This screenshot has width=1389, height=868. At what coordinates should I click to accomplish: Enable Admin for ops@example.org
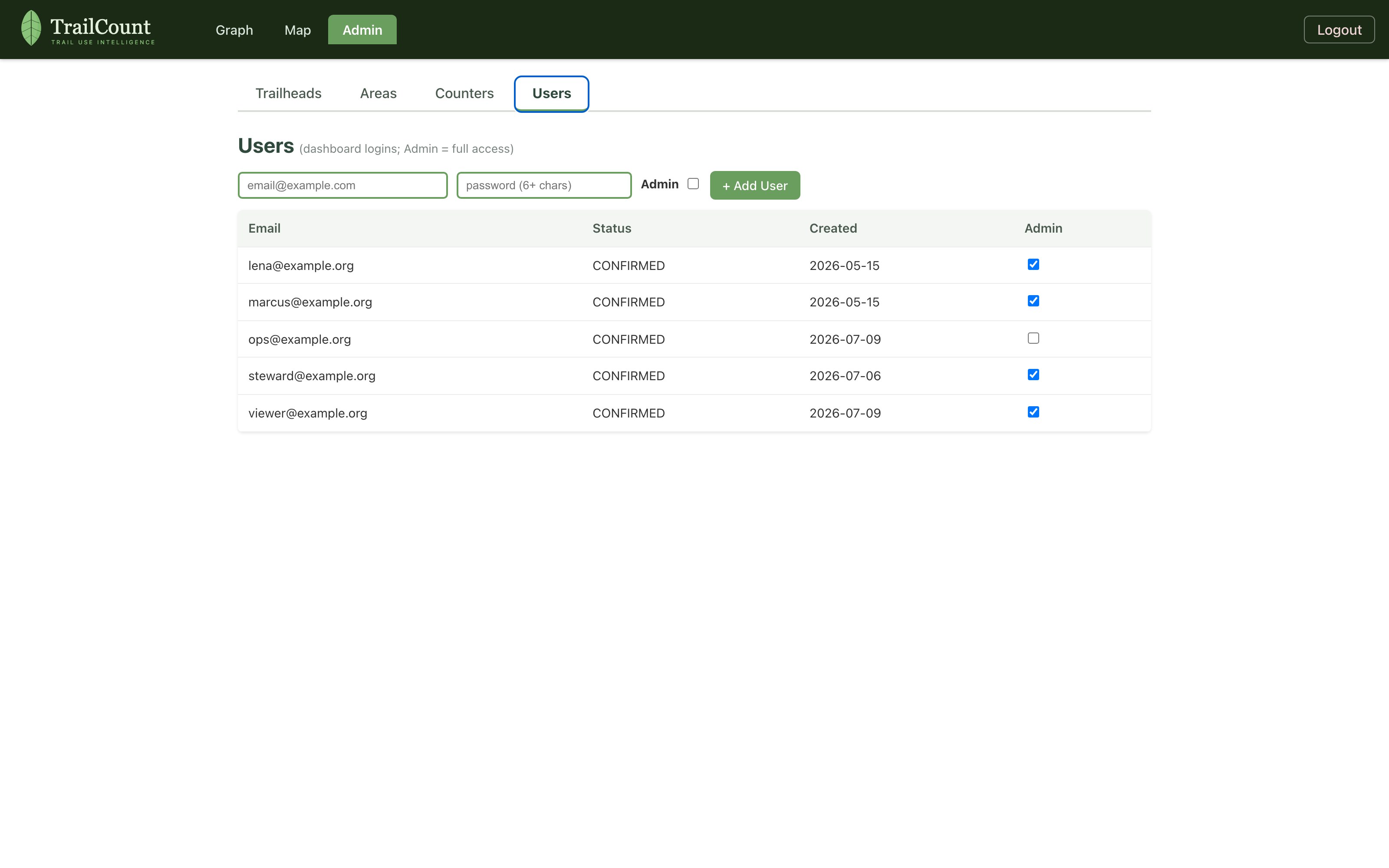coord(1033,338)
